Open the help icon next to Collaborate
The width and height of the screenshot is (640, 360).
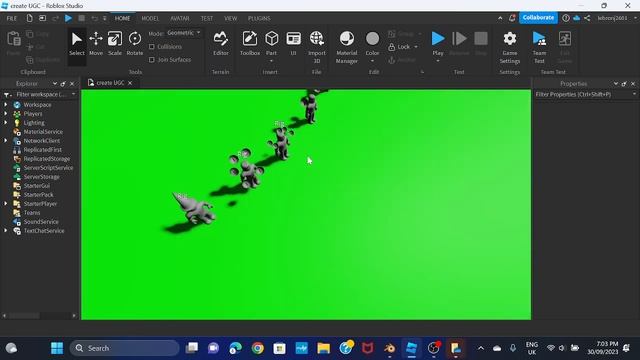(x=566, y=18)
